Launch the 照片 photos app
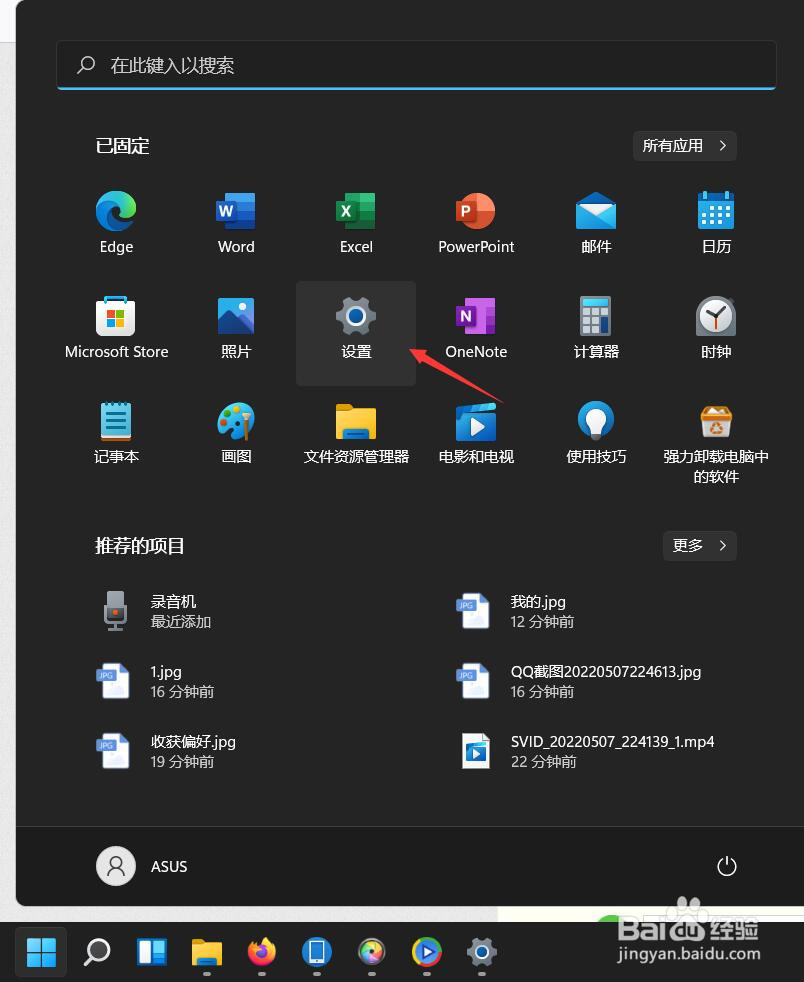The image size is (804, 982). 236,329
